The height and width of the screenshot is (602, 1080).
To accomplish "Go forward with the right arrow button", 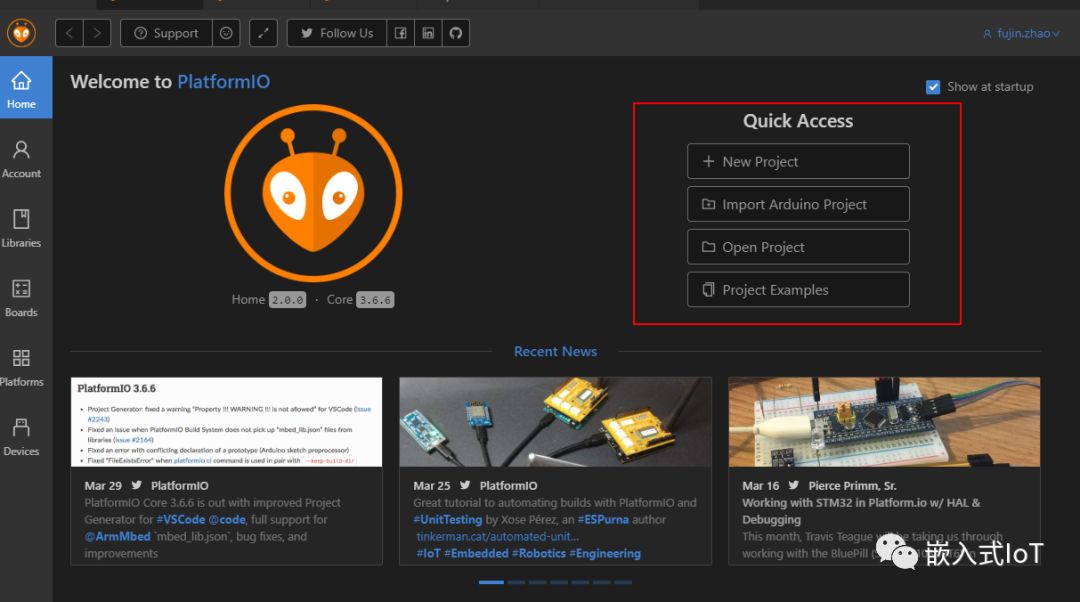I will pos(97,33).
